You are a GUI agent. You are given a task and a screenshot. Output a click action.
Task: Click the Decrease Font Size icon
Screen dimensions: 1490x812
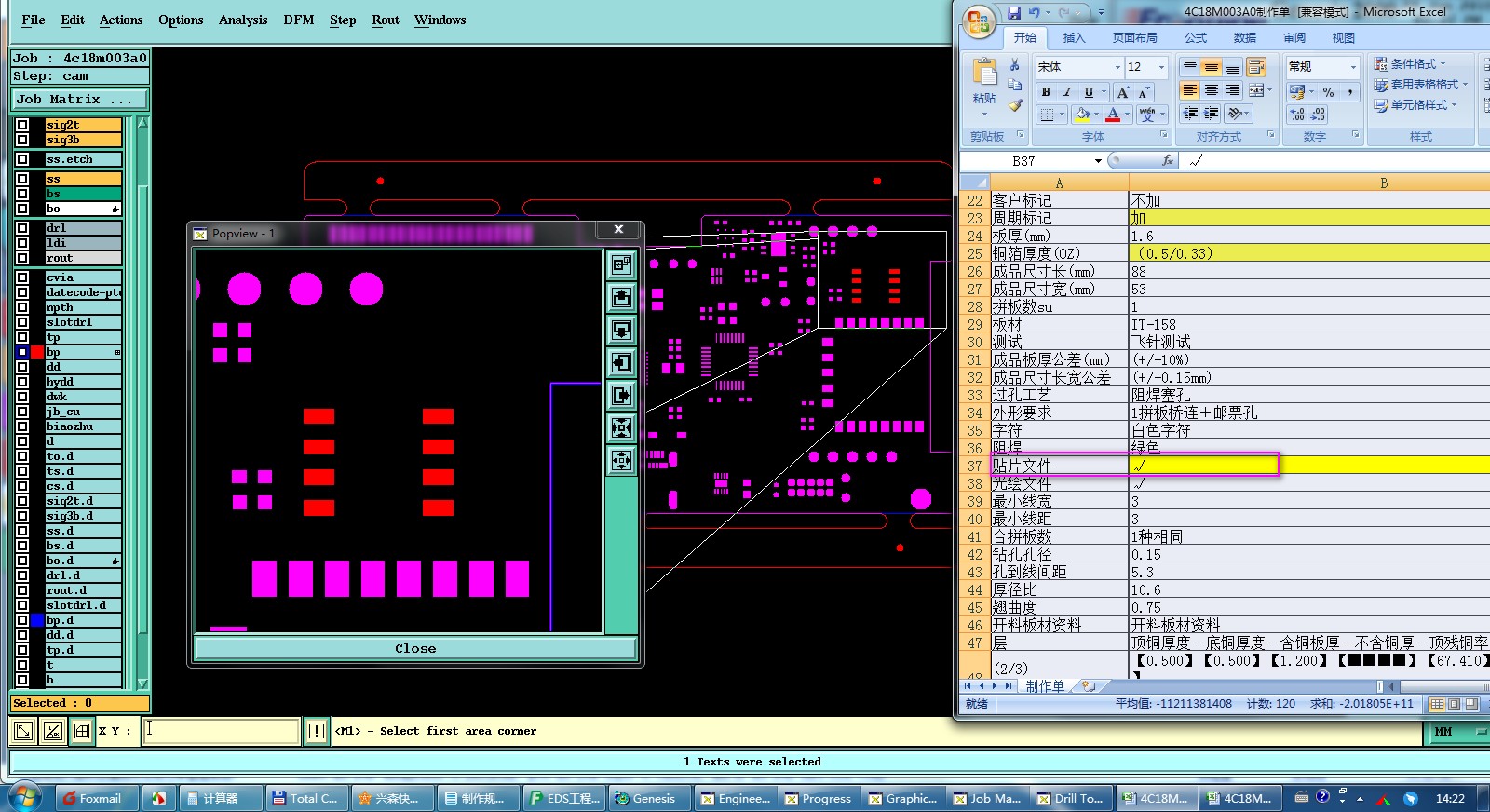[x=1144, y=92]
